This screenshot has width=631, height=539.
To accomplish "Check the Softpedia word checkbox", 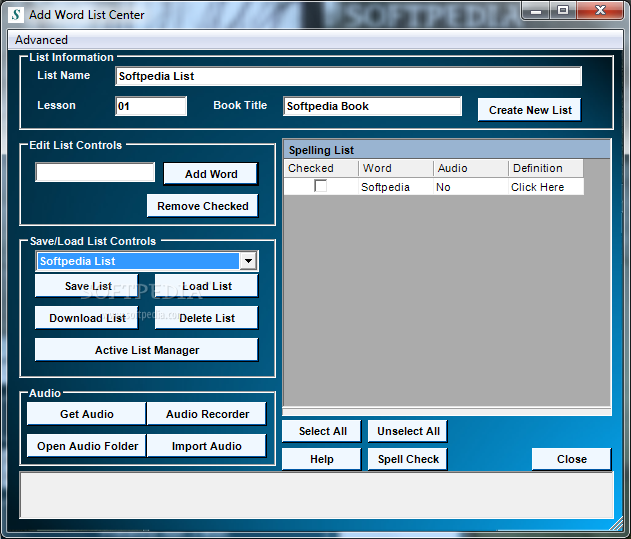I will [321, 186].
